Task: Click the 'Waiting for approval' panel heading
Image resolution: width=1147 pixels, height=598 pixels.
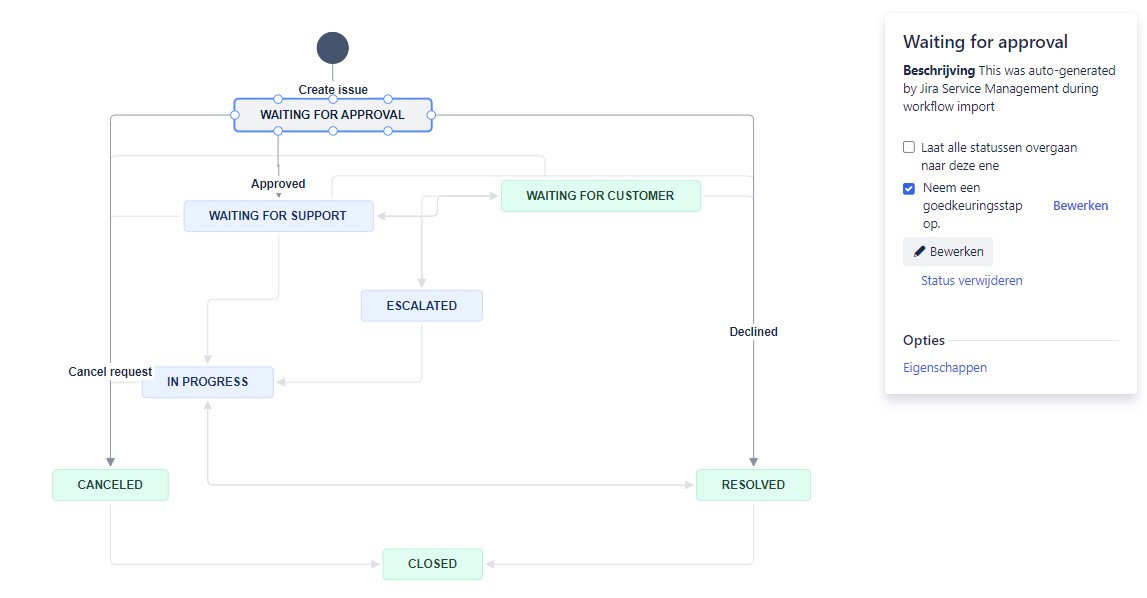Action: point(985,42)
